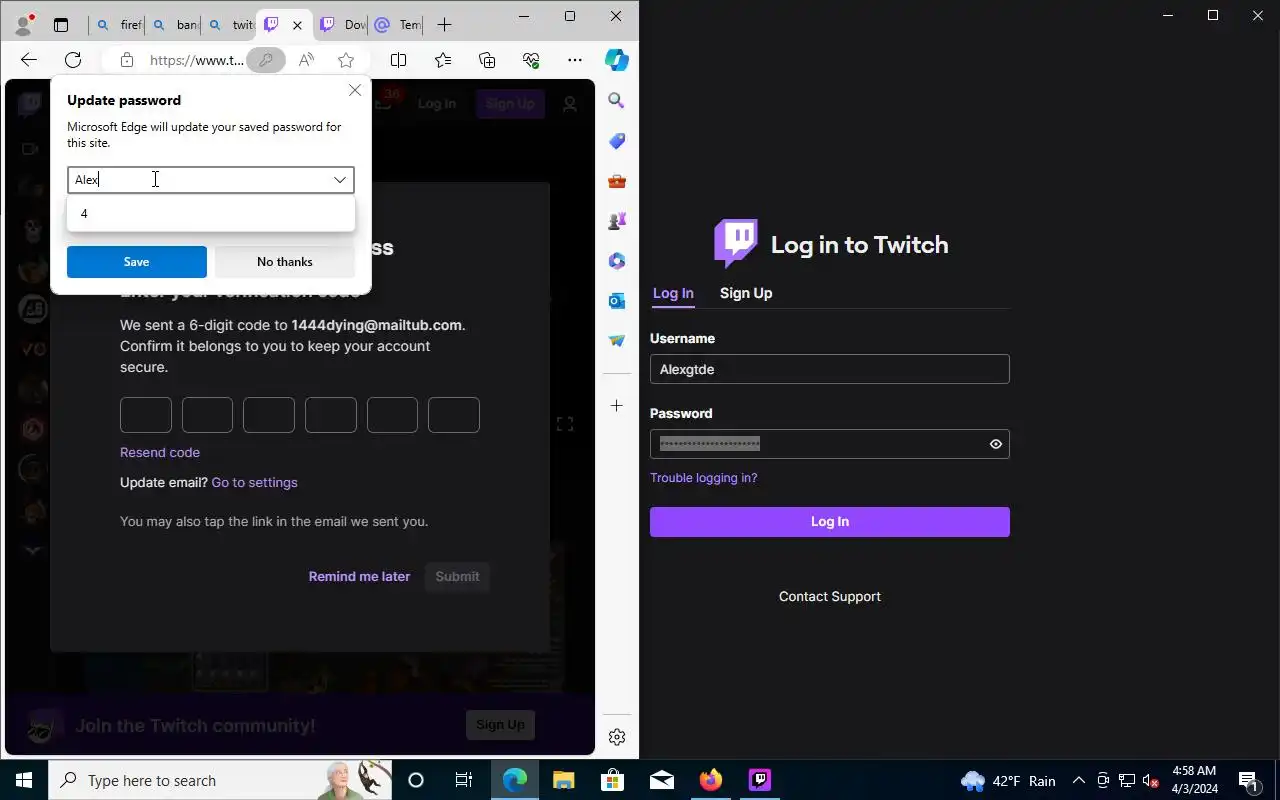Open the Edge profile avatar menu
The height and width of the screenshot is (800, 1280).
[x=25, y=24]
